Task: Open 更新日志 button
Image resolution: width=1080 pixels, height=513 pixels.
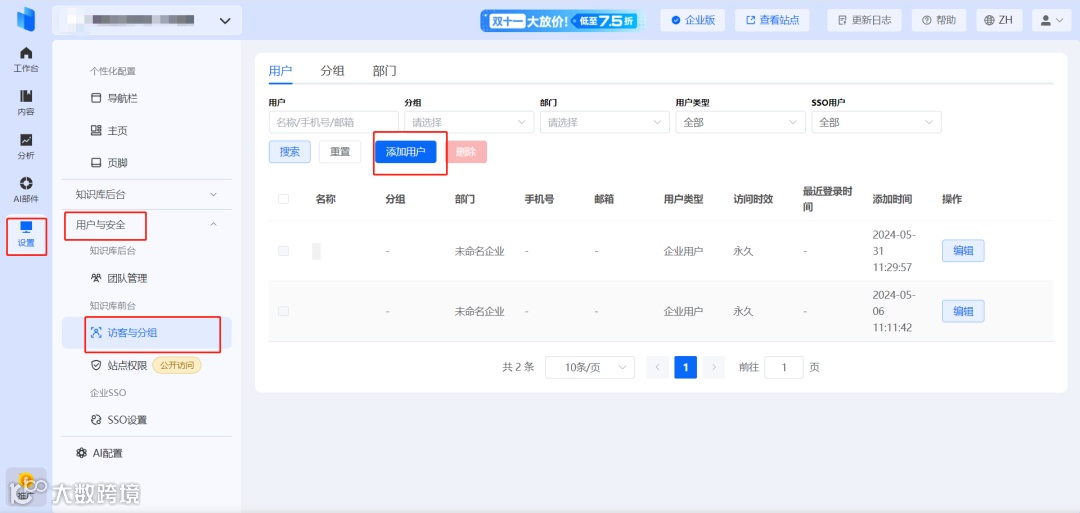Action: click(864, 20)
